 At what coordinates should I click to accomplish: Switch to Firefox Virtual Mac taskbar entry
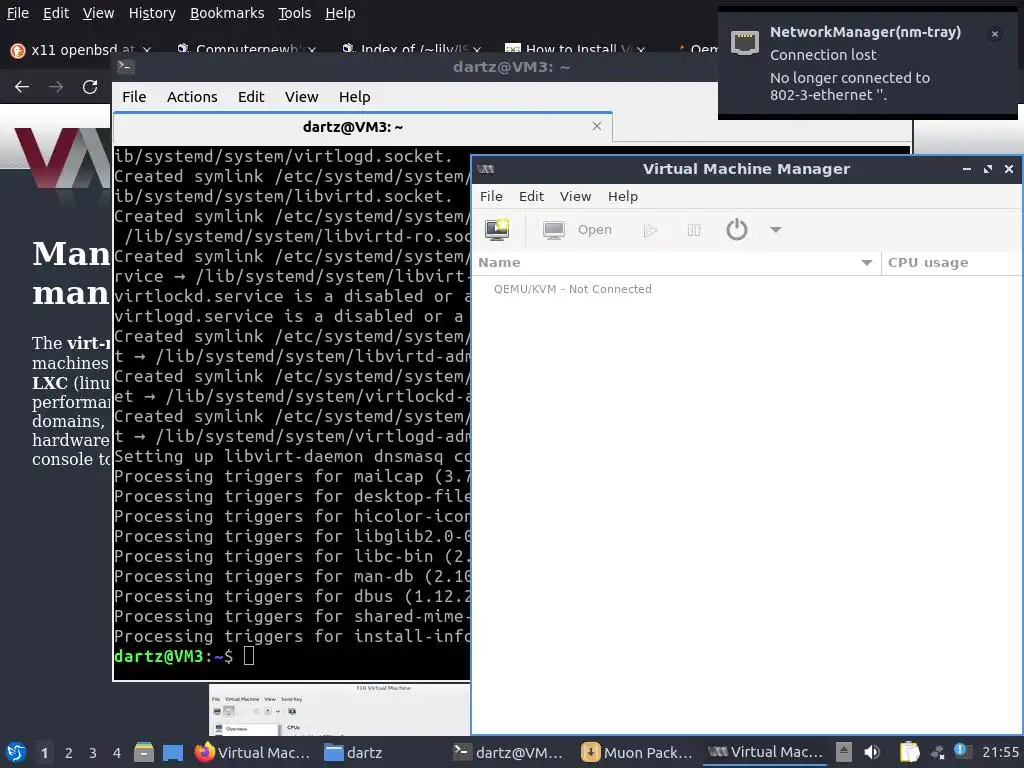click(x=253, y=752)
